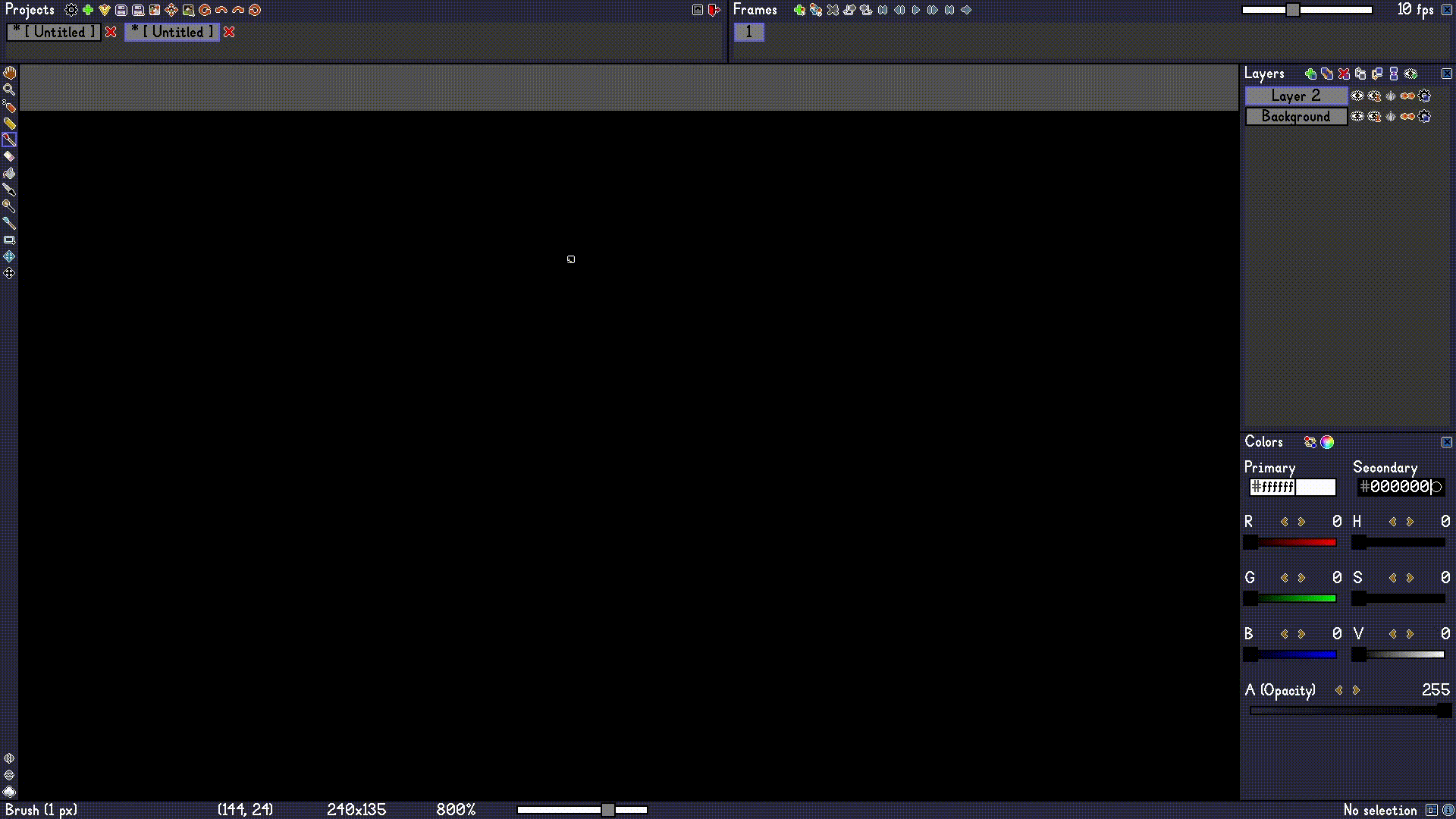Image resolution: width=1456 pixels, height=819 pixels.
Task: Switch to the first Untitled project tab
Action: coord(54,32)
